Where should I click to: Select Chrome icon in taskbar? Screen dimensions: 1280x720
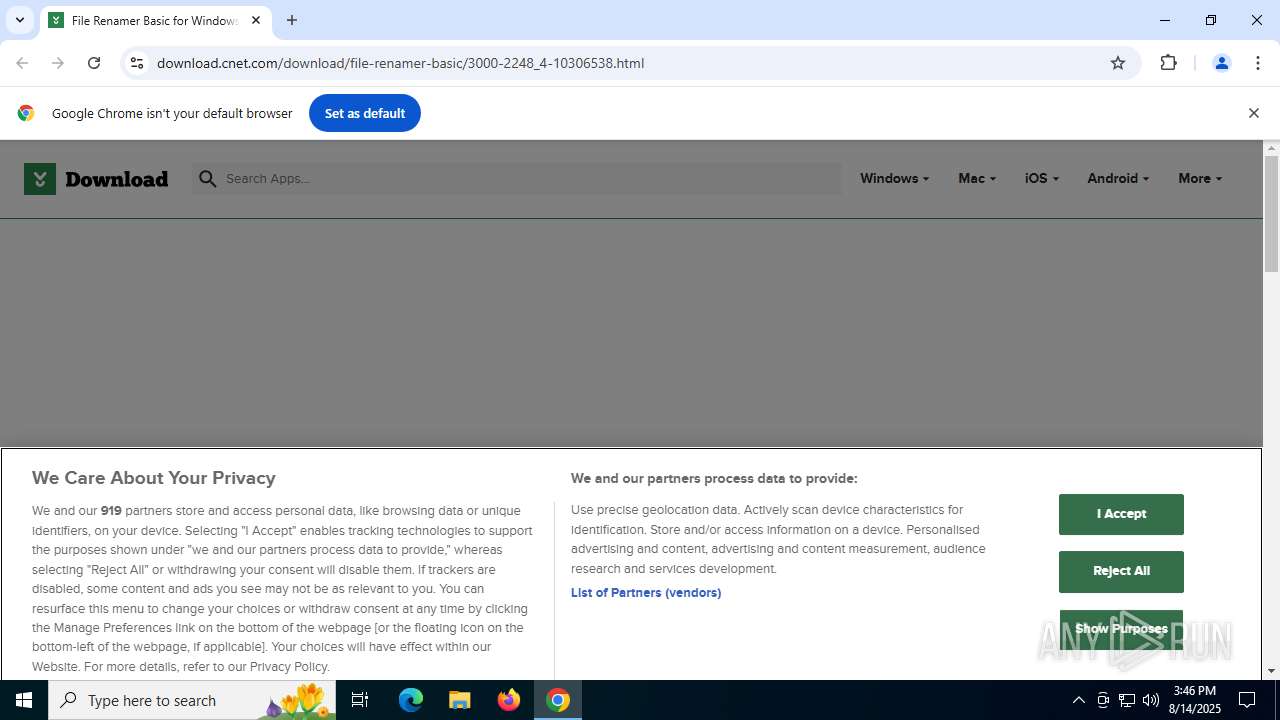click(558, 700)
